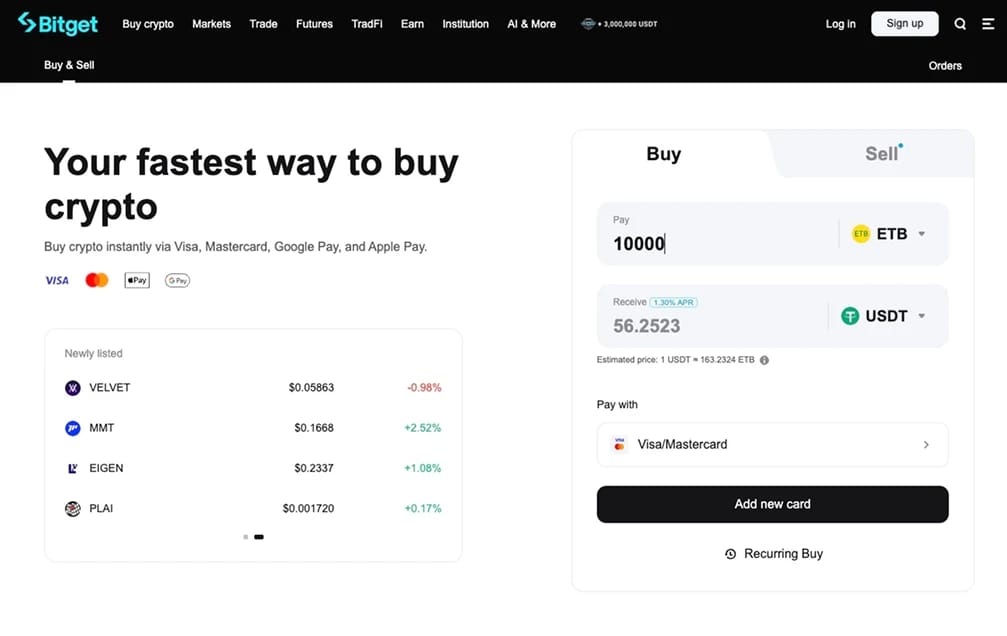Open the Futures menu

coord(314,24)
